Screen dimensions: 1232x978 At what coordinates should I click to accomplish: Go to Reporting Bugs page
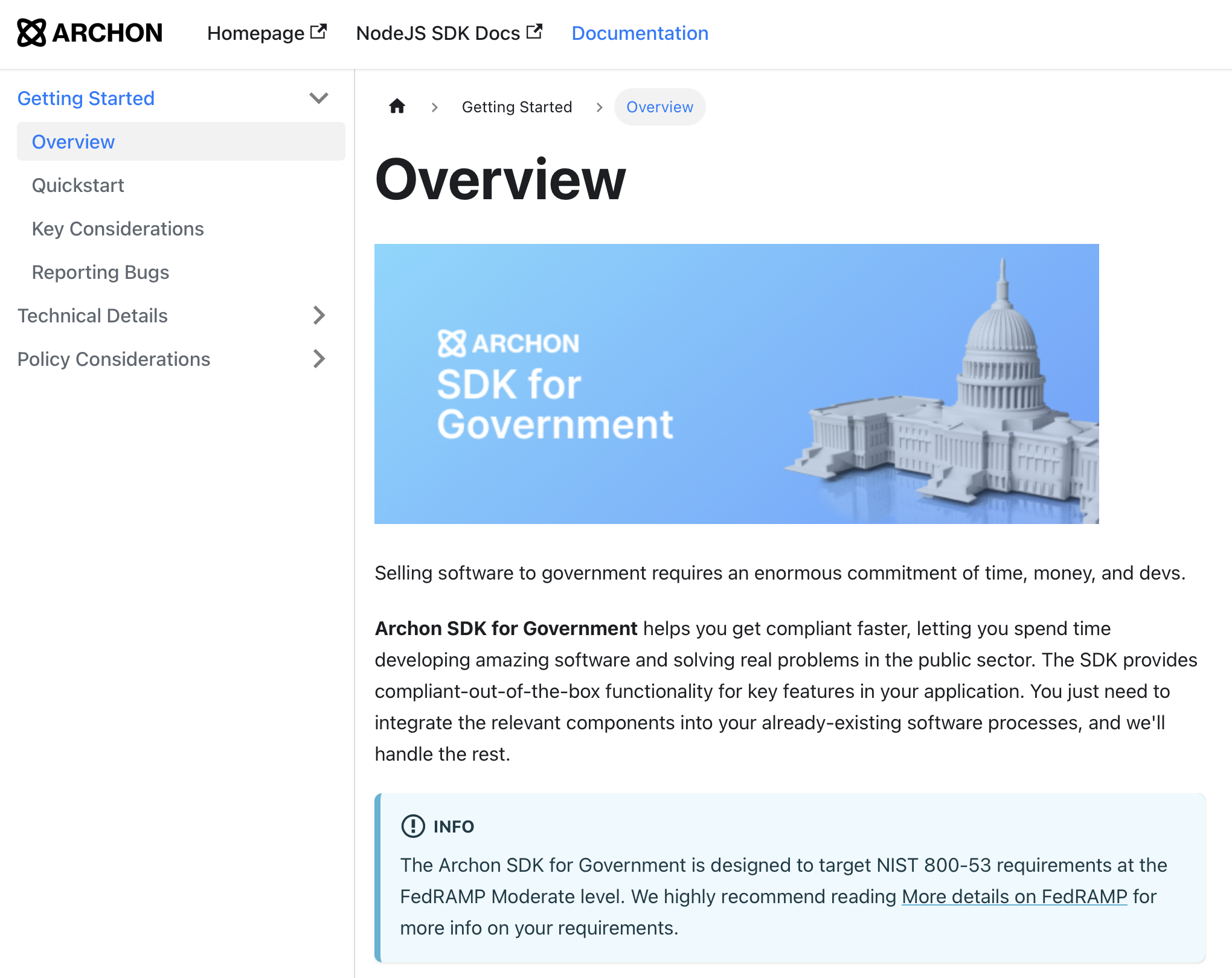point(100,272)
